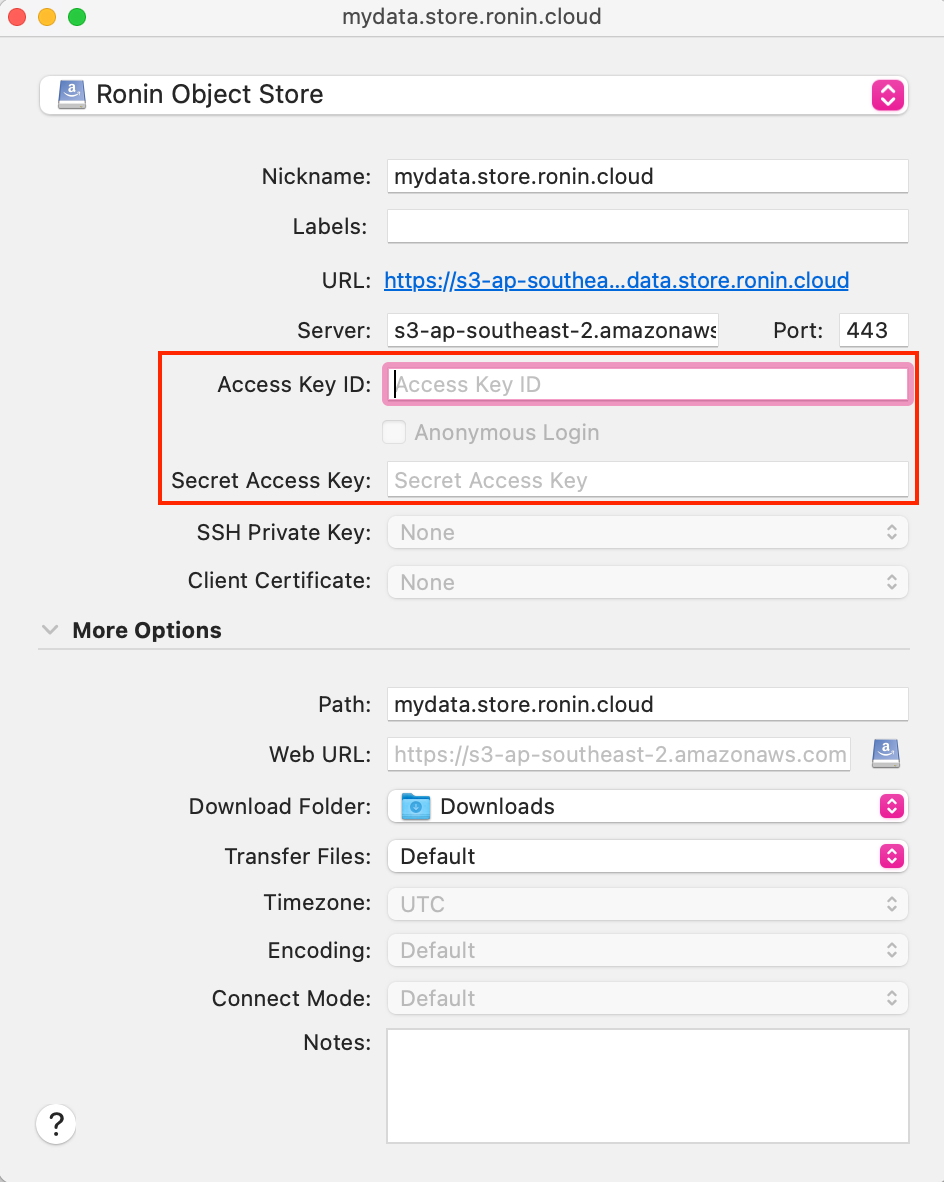Click the More Options heading text

pos(147,630)
